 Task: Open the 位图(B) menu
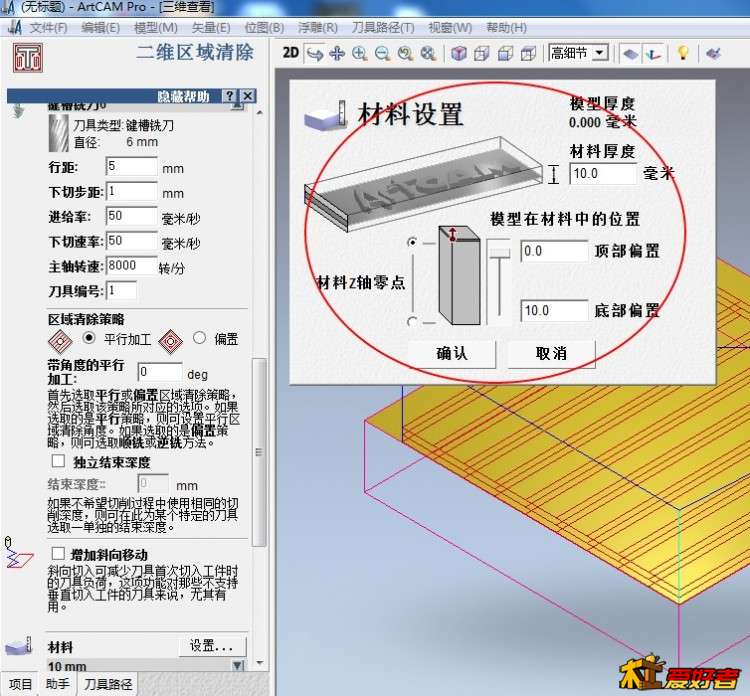coord(265,28)
